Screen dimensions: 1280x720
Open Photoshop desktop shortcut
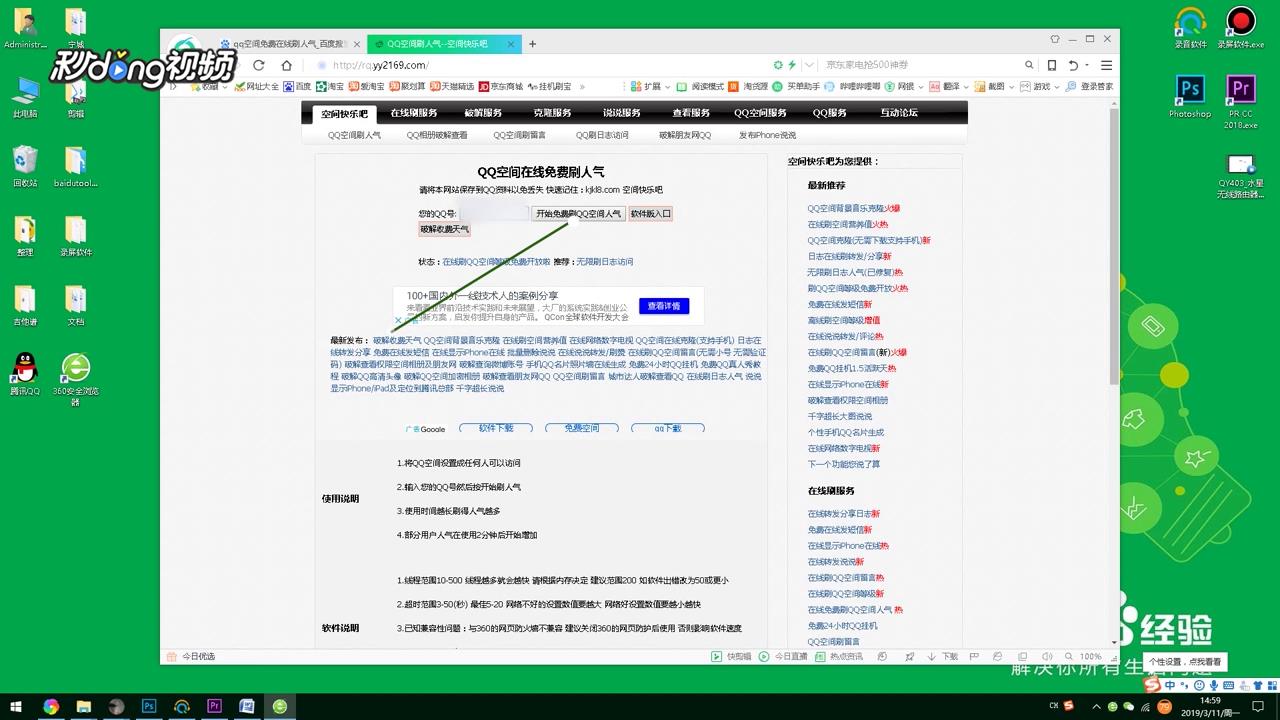[x=1190, y=97]
